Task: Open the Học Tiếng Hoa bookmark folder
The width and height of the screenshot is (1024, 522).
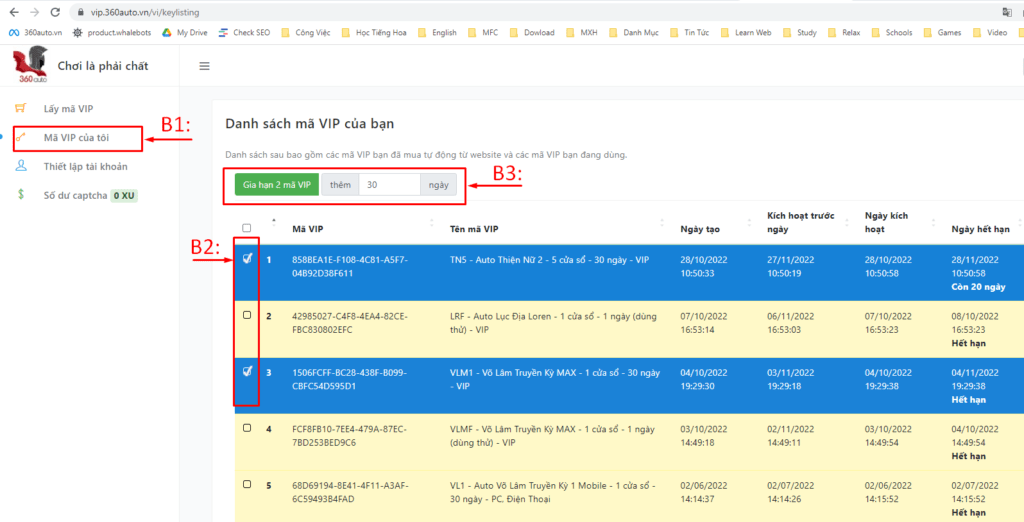Action: pyautogui.click(x=374, y=32)
